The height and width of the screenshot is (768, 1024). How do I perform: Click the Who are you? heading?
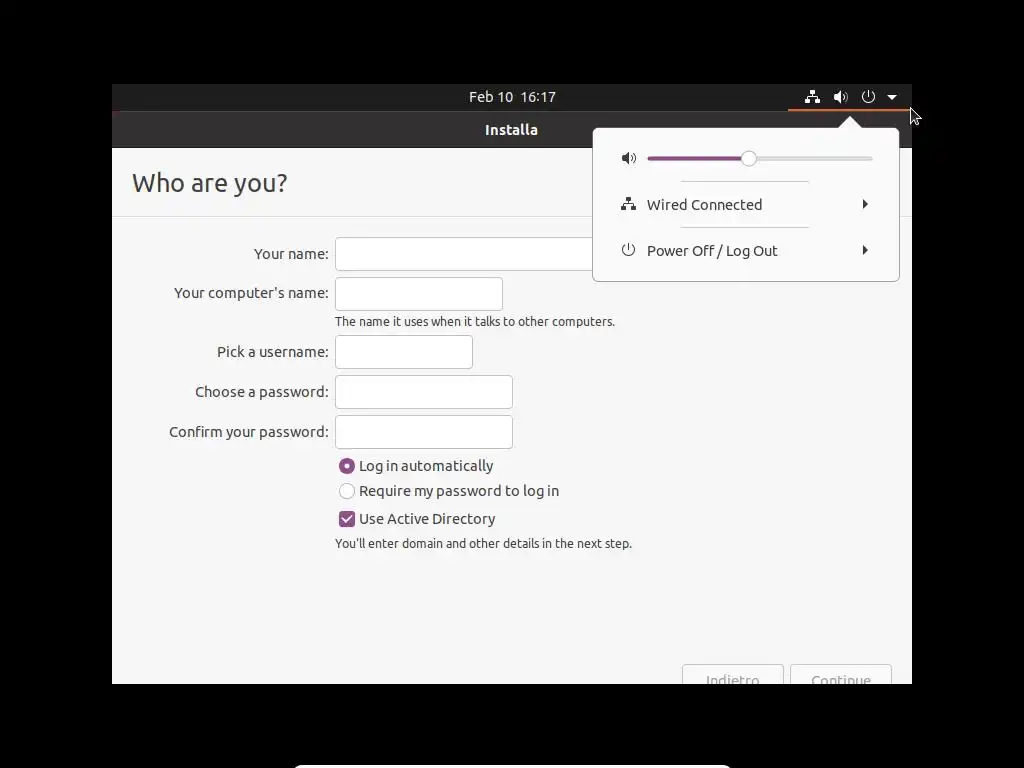(x=210, y=184)
